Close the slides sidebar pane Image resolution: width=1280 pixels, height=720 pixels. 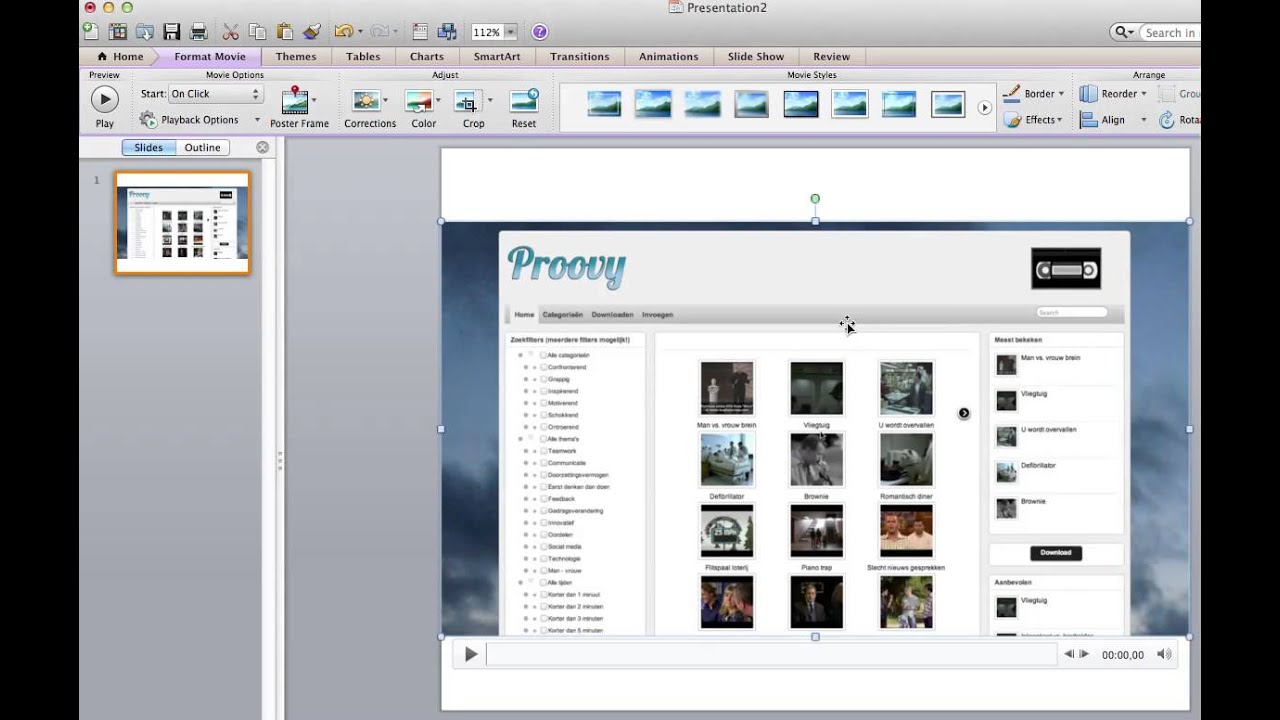point(262,147)
